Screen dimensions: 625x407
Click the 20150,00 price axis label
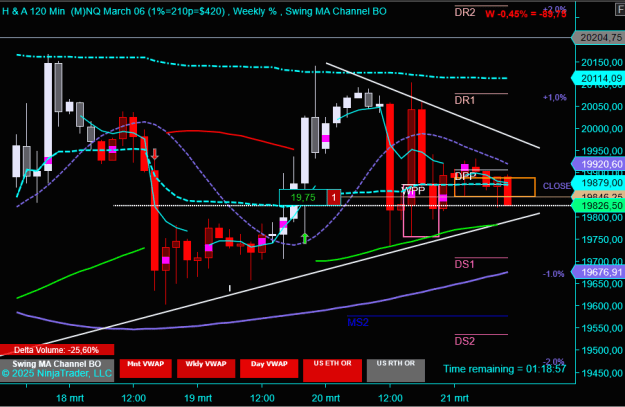602,62
